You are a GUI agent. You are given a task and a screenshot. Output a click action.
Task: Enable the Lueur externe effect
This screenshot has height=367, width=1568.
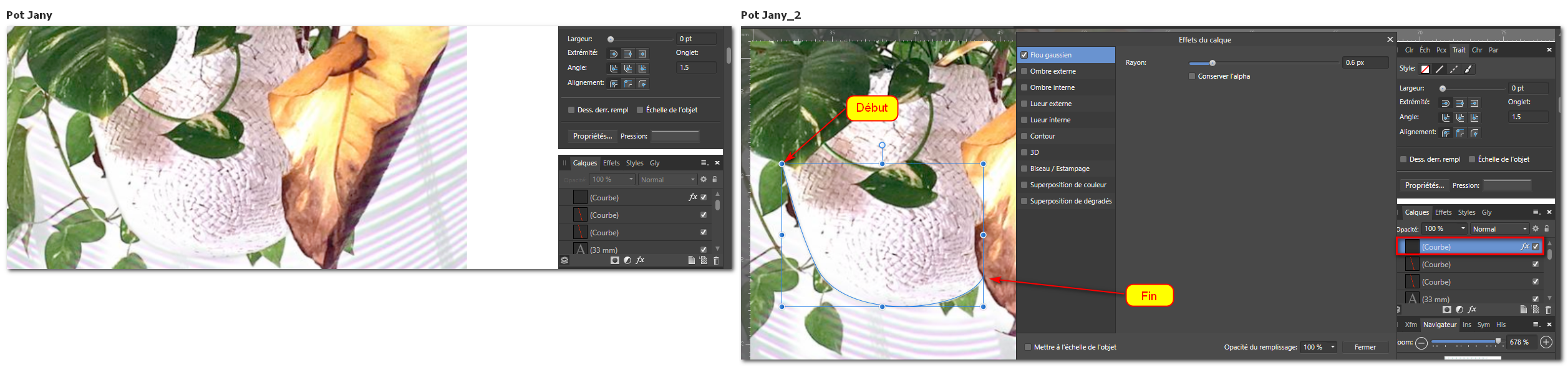[1024, 104]
